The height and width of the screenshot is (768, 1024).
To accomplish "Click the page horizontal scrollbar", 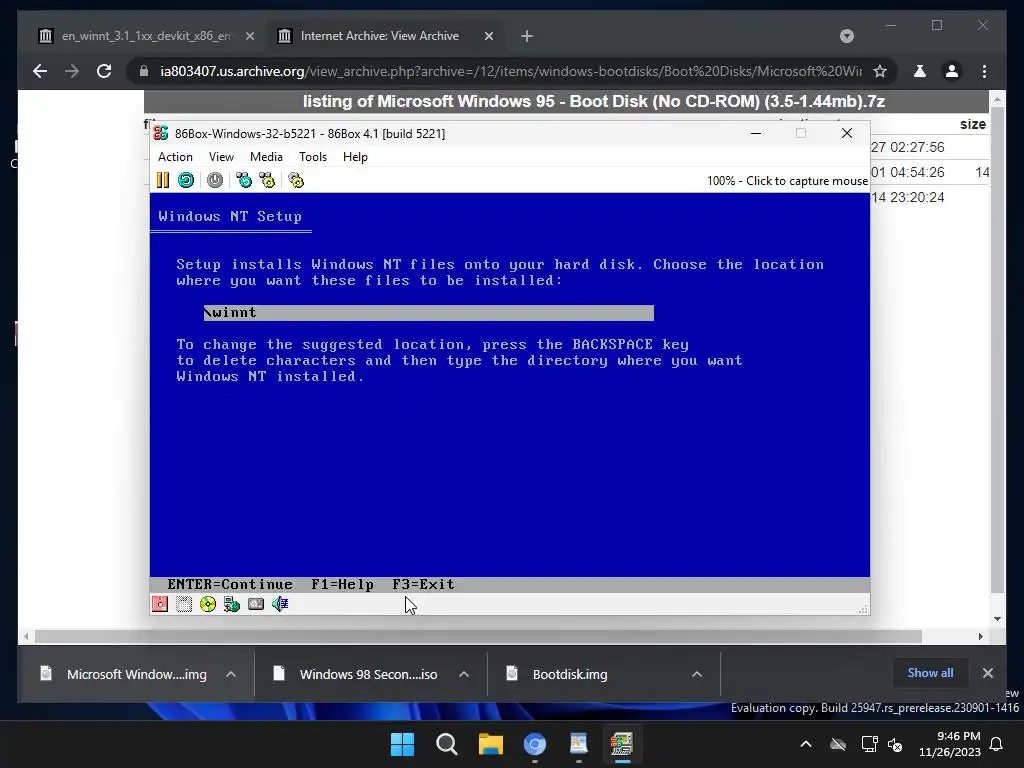I will [x=478, y=636].
